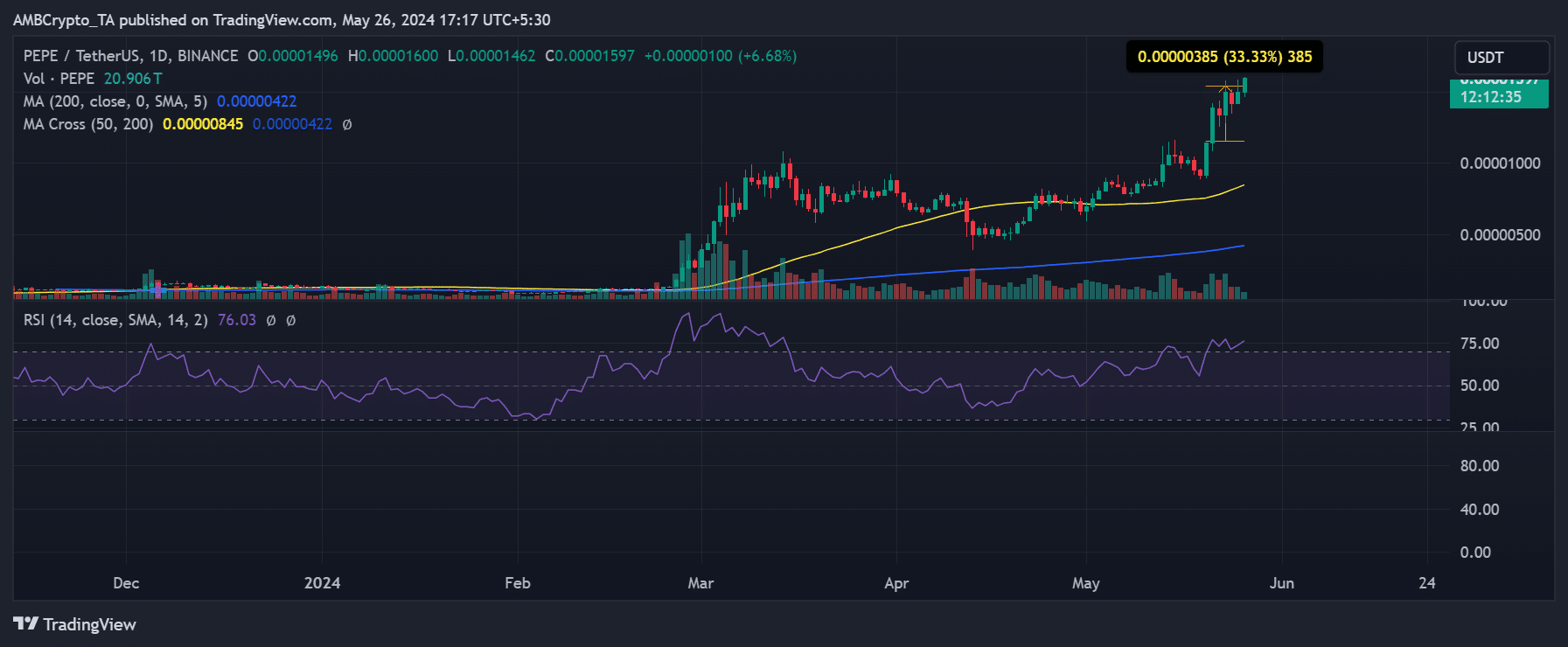The image size is (1568, 647).
Task: Click the 40.00 axis label in bottom pane
Action: [x=1480, y=510]
